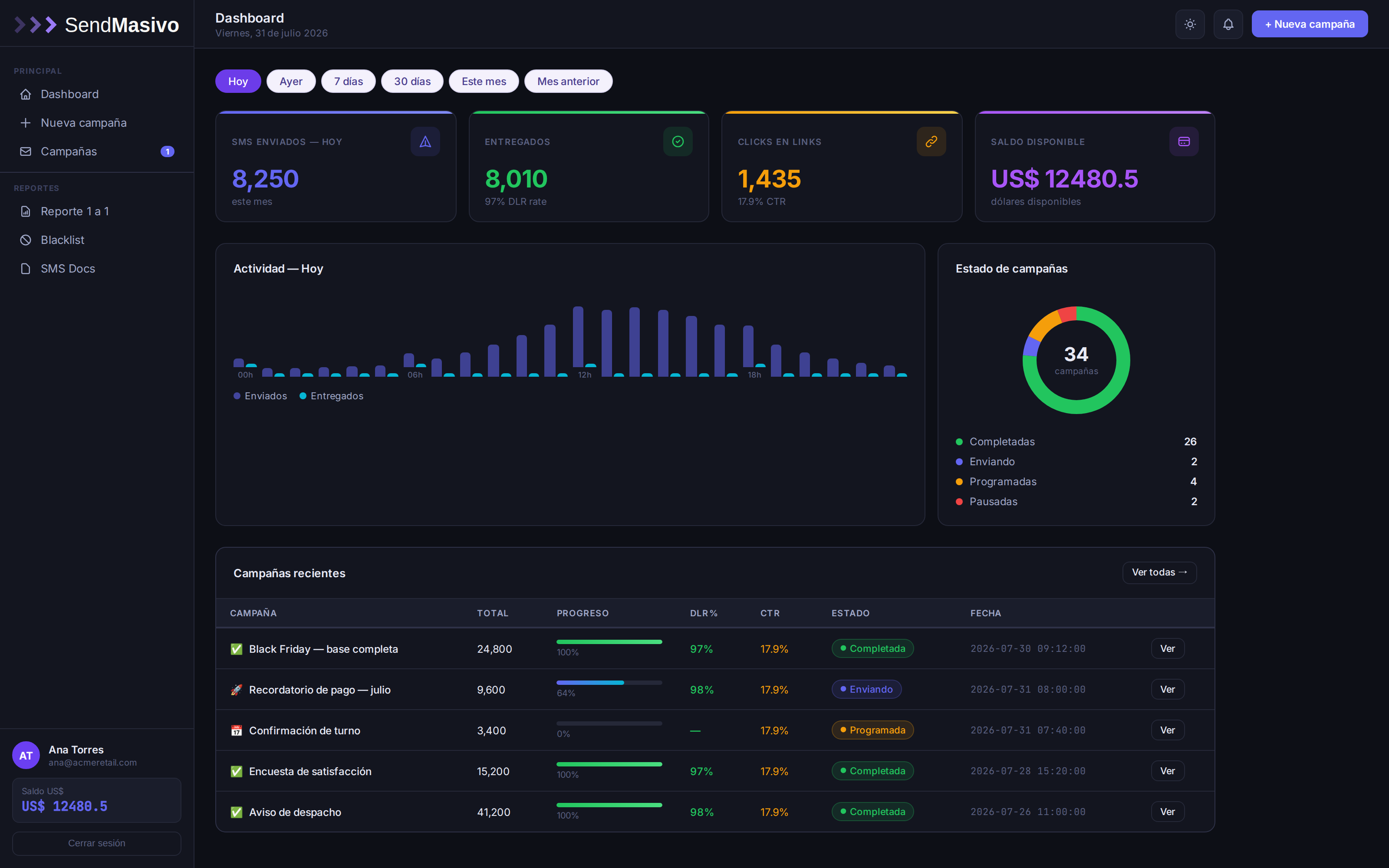1389x868 pixels.
Task: Select the Mes anterior filter
Action: pos(568,82)
